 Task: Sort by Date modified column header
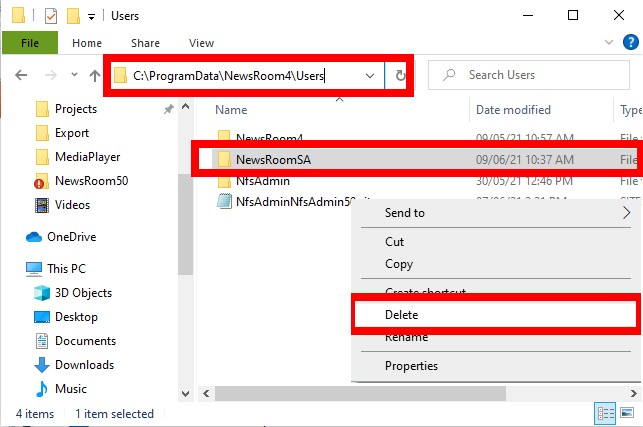(513, 110)
